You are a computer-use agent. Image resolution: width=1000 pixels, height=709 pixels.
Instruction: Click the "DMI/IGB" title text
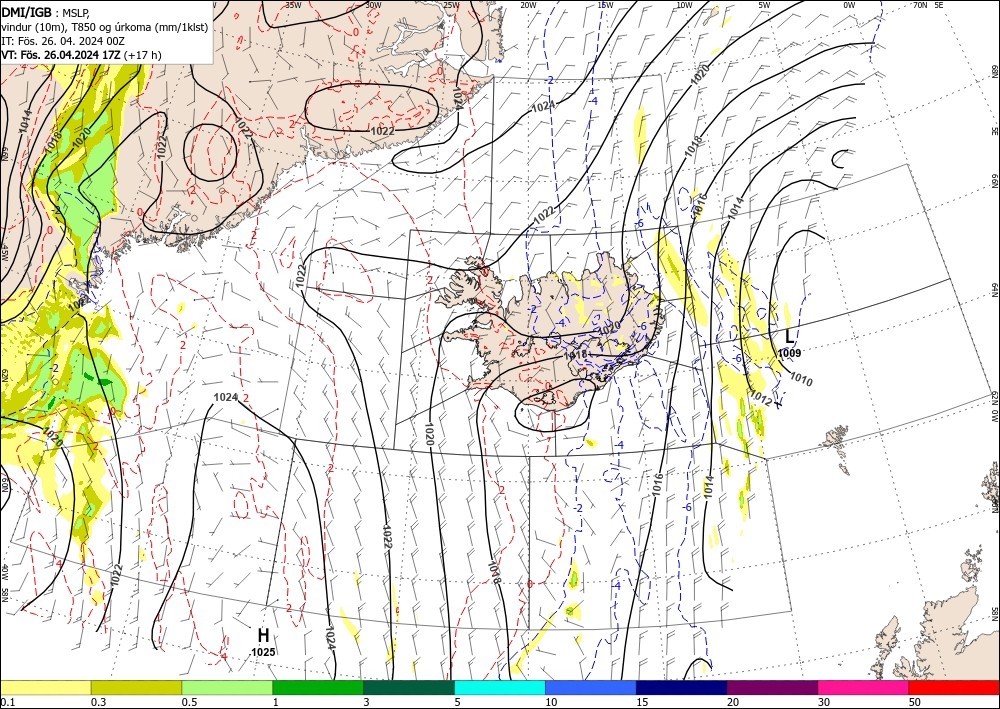26,11
